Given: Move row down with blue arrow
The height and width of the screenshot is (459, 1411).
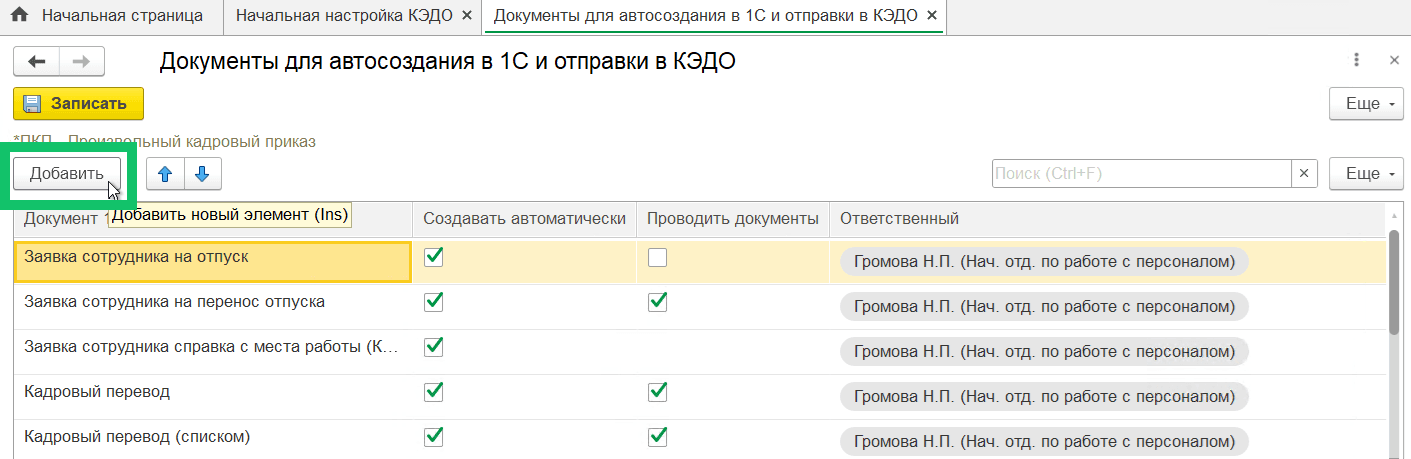Looking at the screenshot, I should [202, 174].
